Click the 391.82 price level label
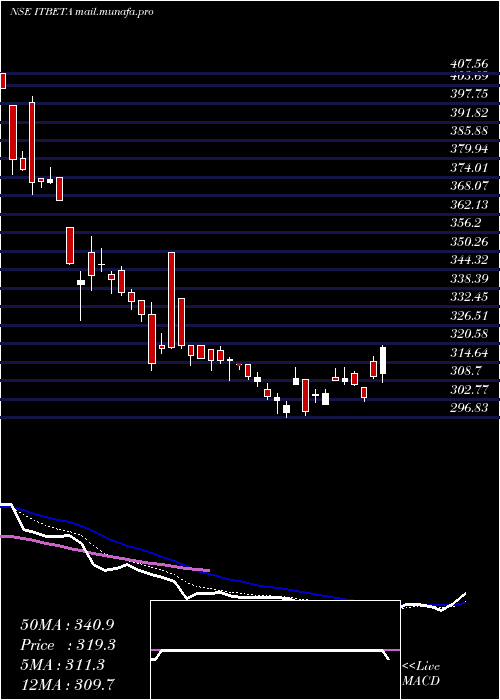The image size is (500, 700). (469, 113)
